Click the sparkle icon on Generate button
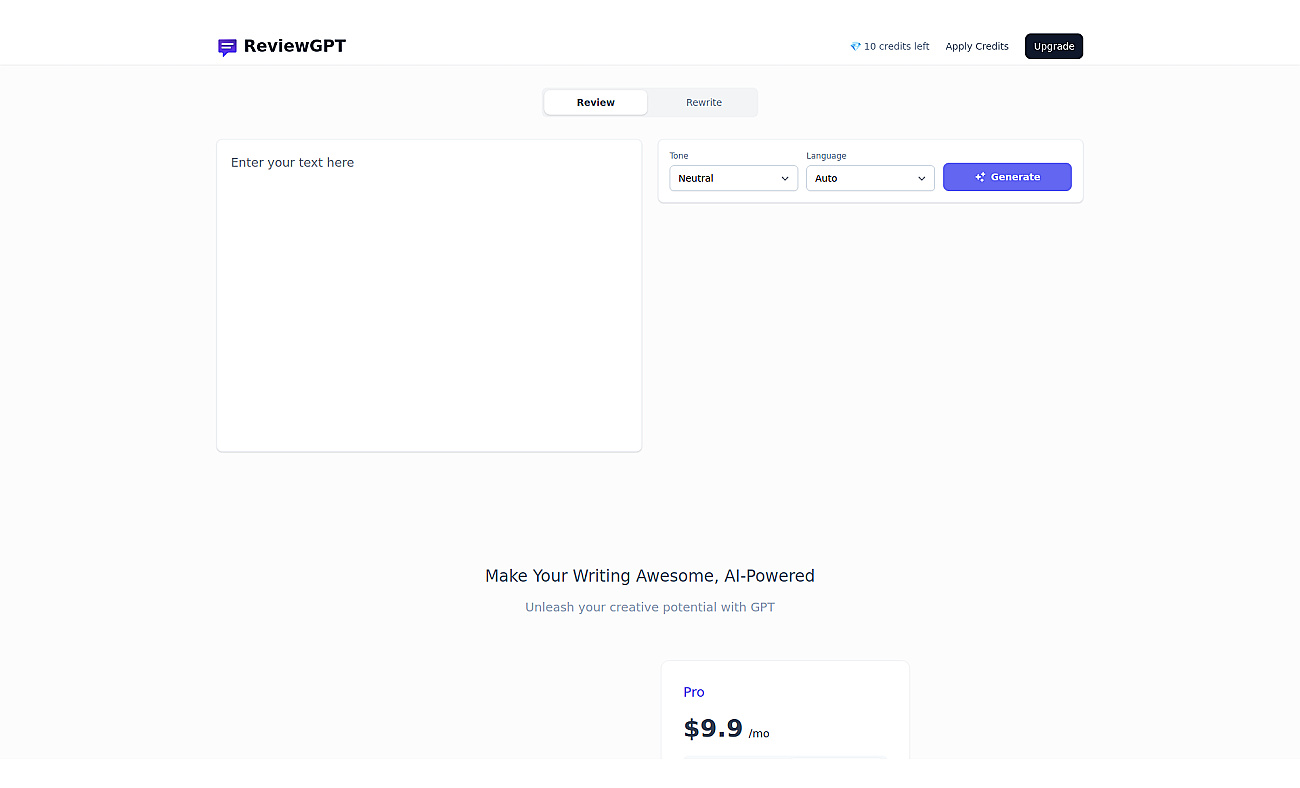Image resolution: width=1300 pixels, height=788 pixels. pyautogui.click(x=980, y=177)
